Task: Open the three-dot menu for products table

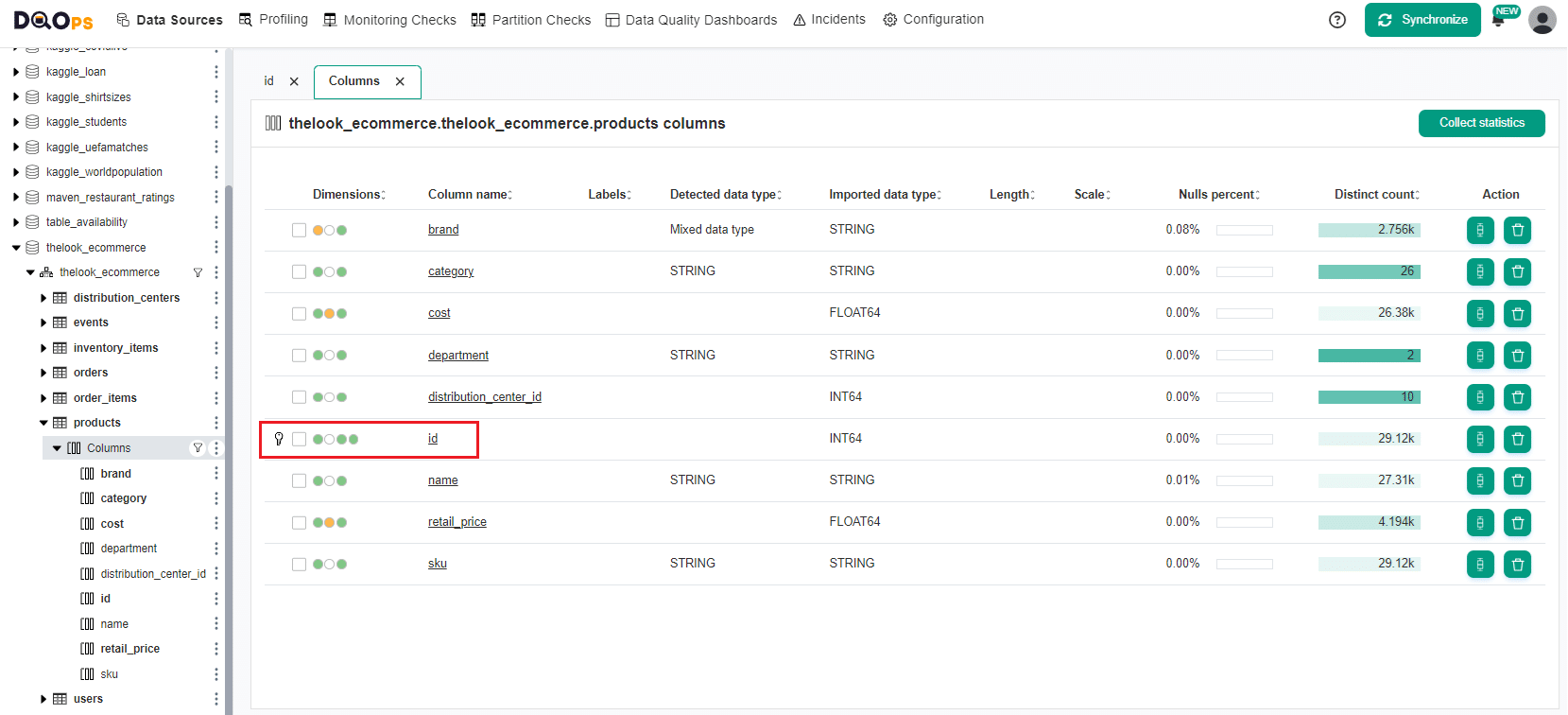Action: 215,423
